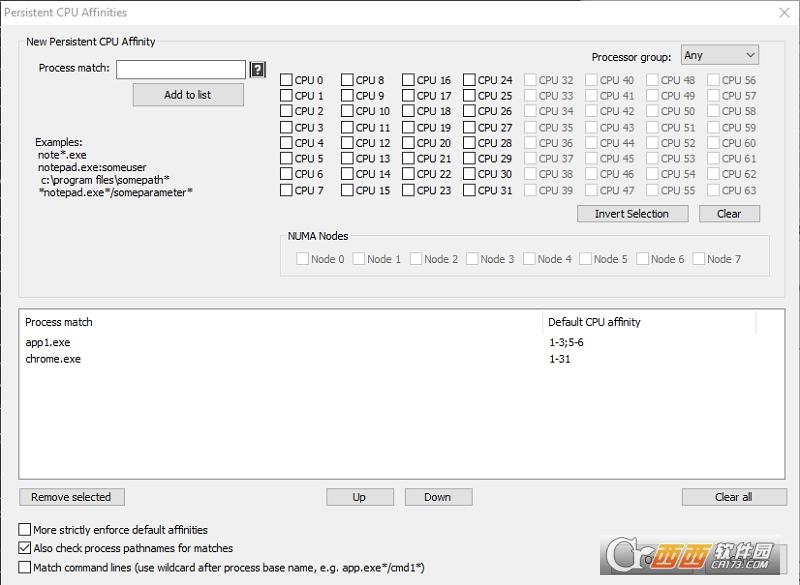Click the Process match input field

pyautogui.click(x=181, y=69)
